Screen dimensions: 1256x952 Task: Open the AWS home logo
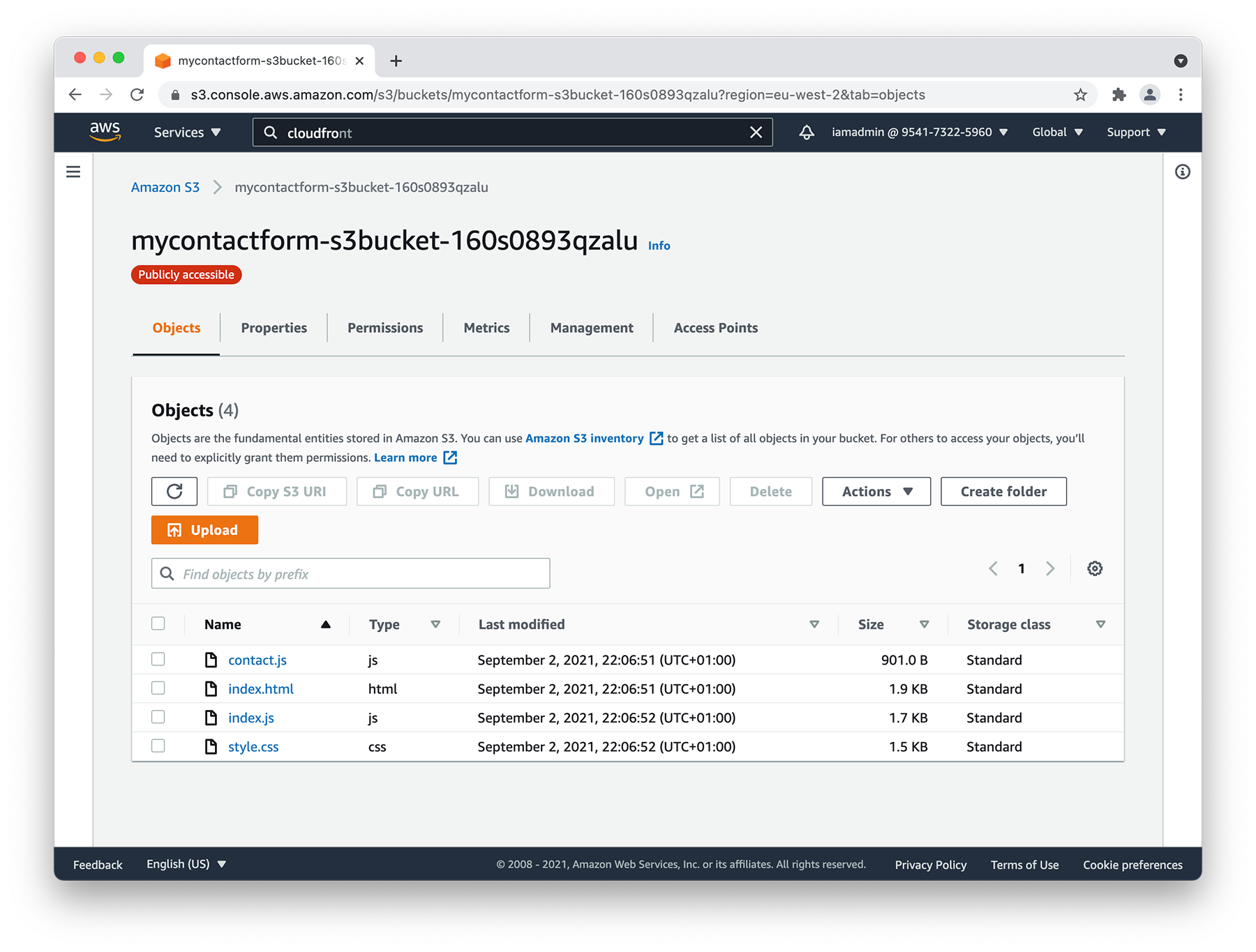coord(105,131)
